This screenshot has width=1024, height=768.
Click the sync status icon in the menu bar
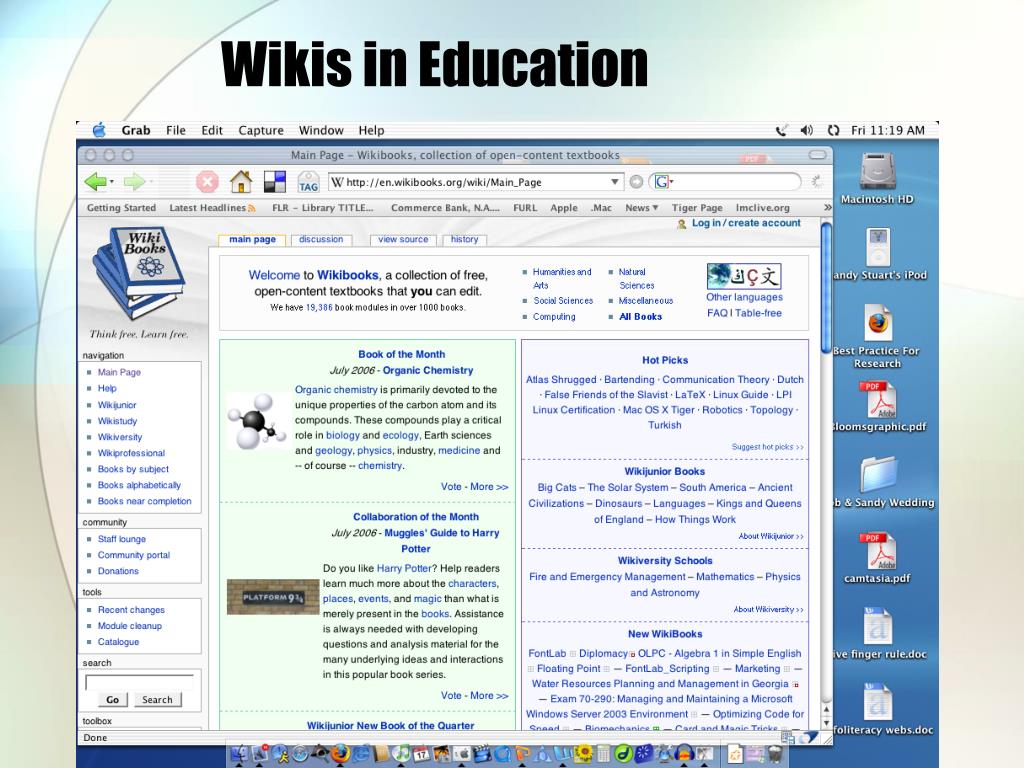click(833, 130)
